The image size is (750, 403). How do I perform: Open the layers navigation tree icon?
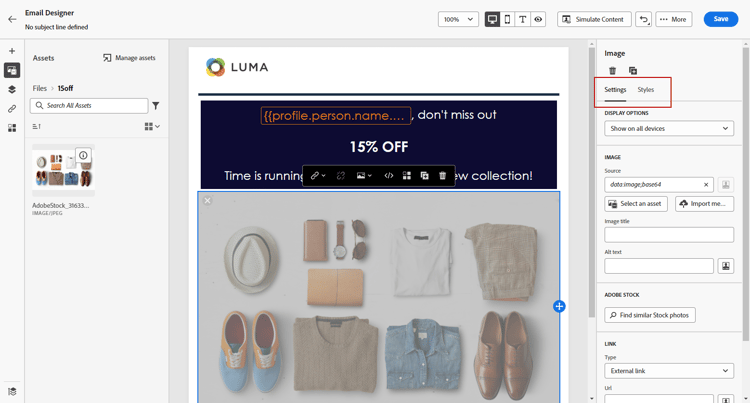pos(12,89)
